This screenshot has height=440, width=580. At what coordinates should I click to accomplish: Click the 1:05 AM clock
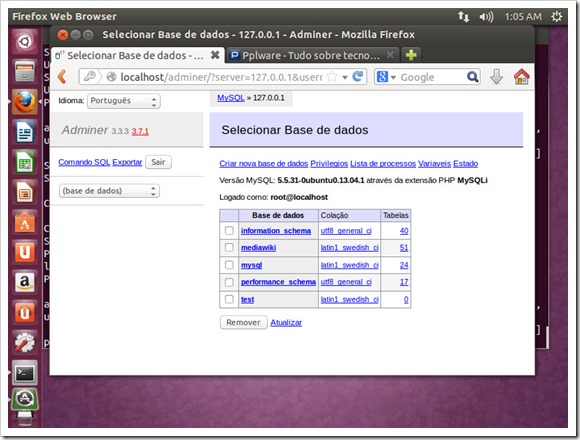[523, 17]
